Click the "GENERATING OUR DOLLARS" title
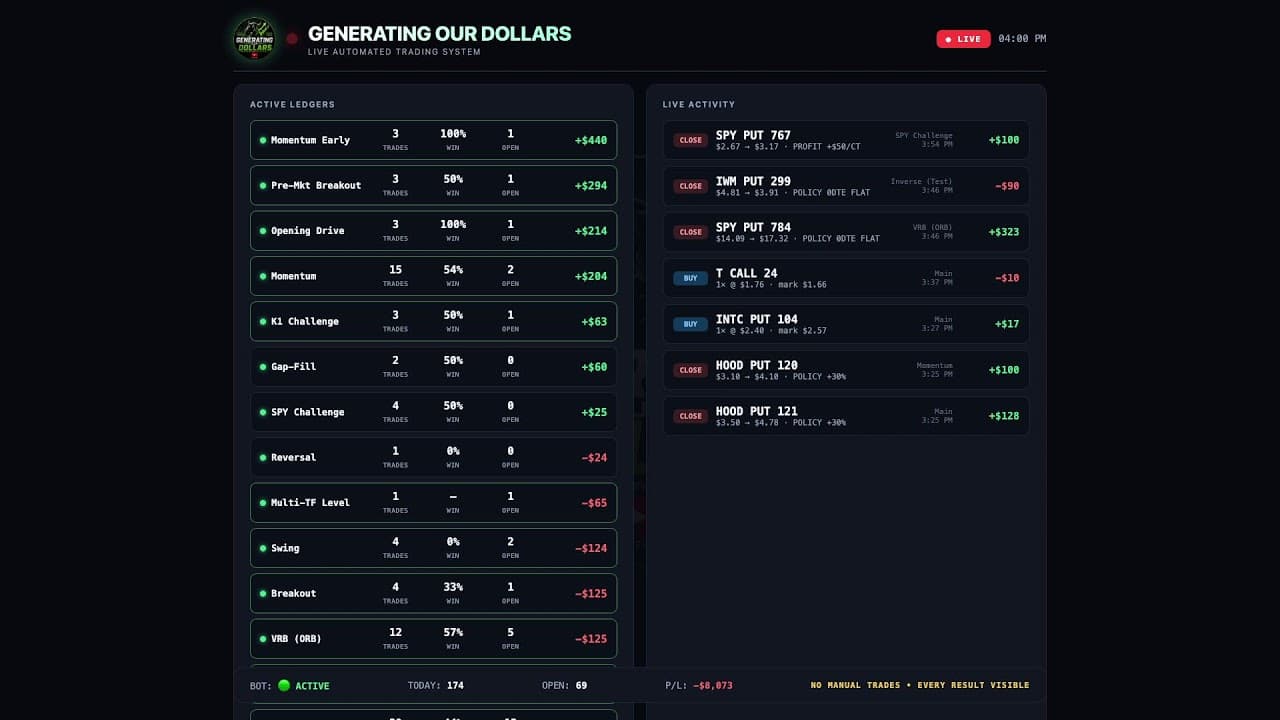Viewport: 1280px width, 720px height. point(440,34)
